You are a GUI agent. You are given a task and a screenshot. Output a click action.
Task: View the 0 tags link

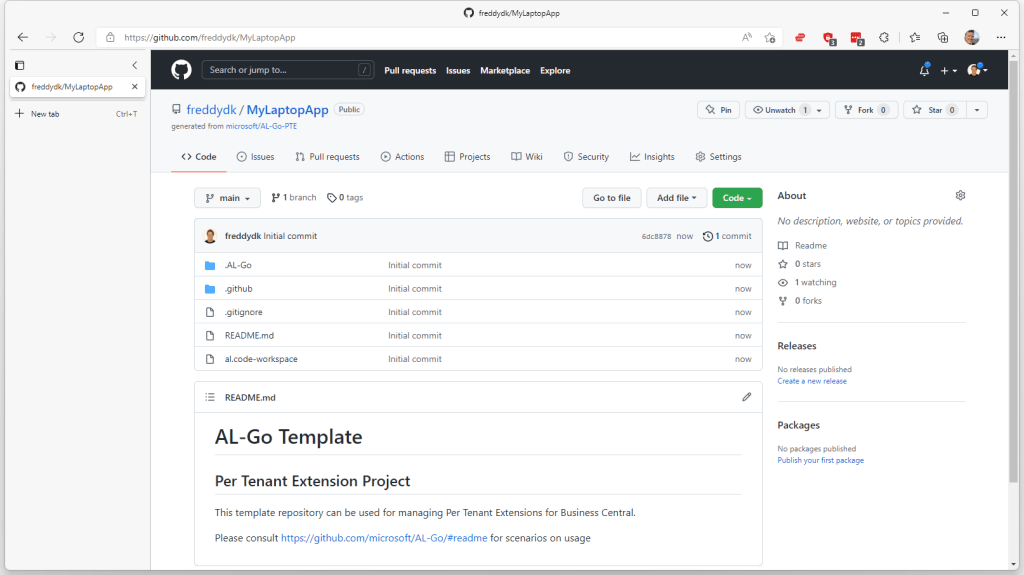[x=345, y=197]
